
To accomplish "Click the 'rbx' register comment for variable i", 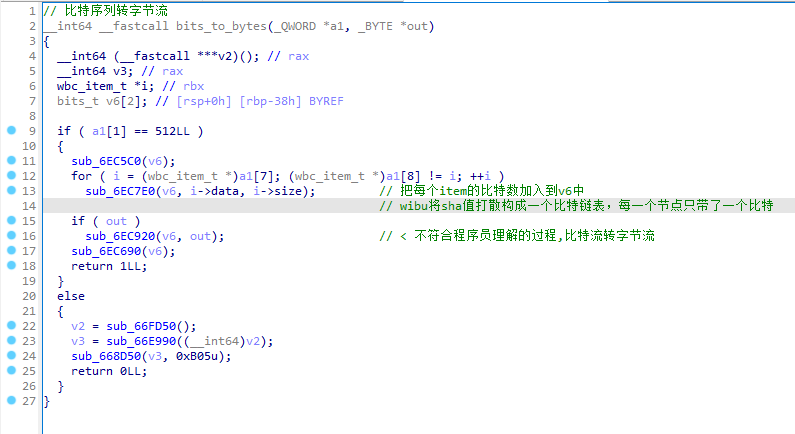I will point(194,86).
